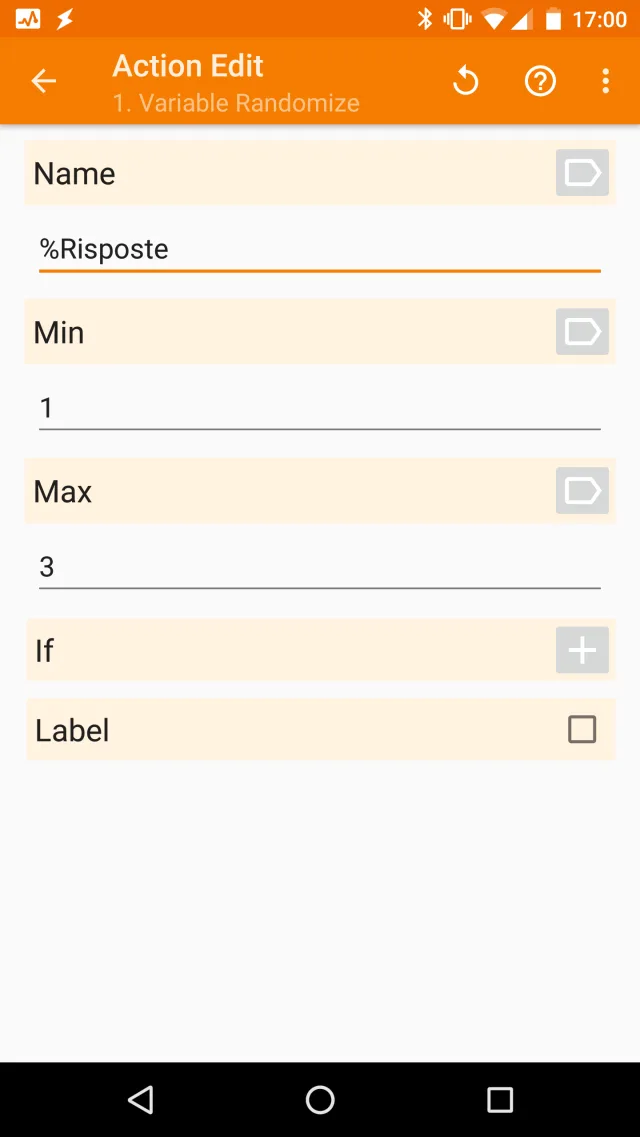Open the help for Variable Randomize
The height and width of the screenshot is (1137, 640).
tap(540, 81)
